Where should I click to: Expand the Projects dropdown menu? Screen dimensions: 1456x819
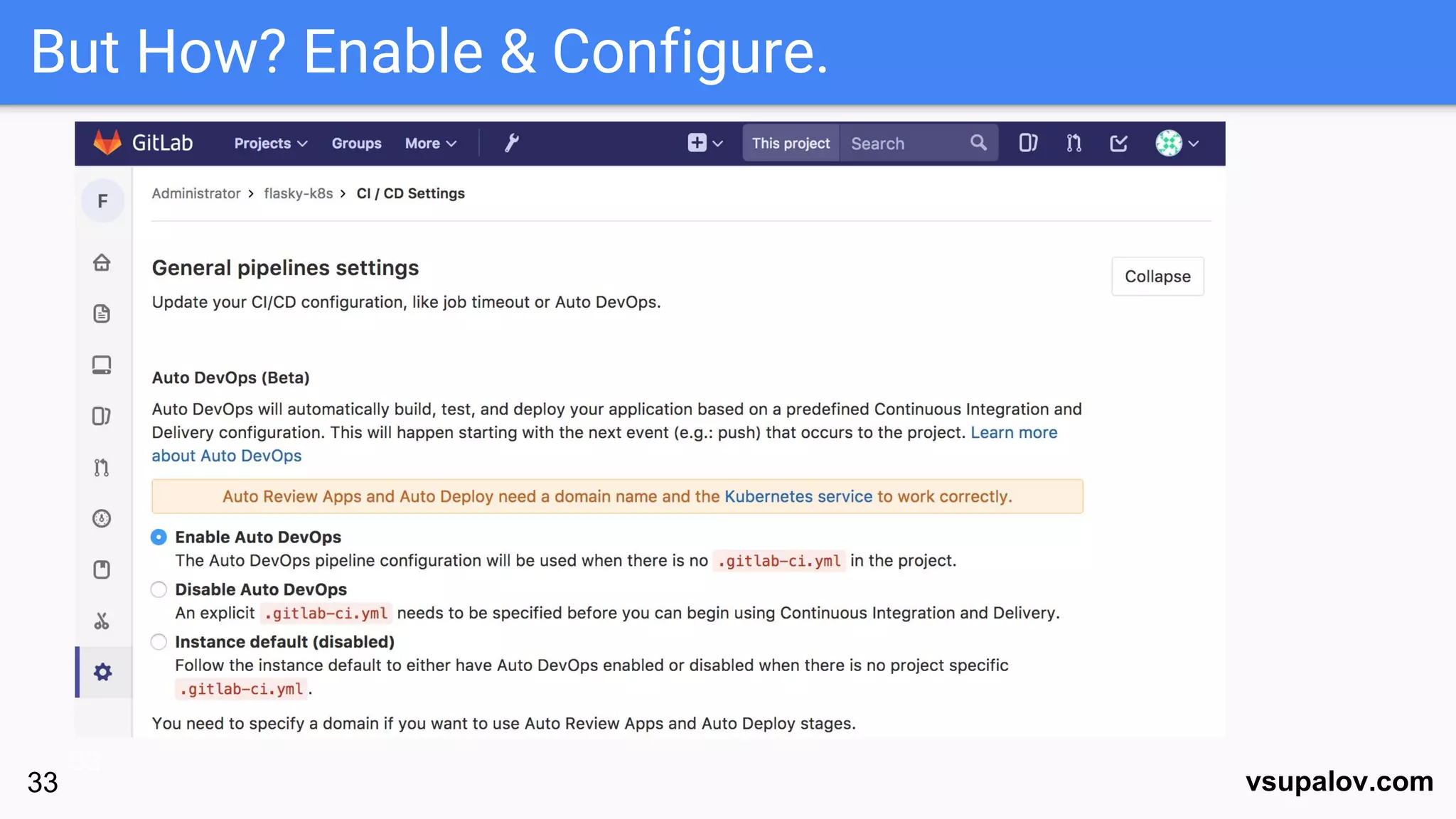click(x=270, y=143)
